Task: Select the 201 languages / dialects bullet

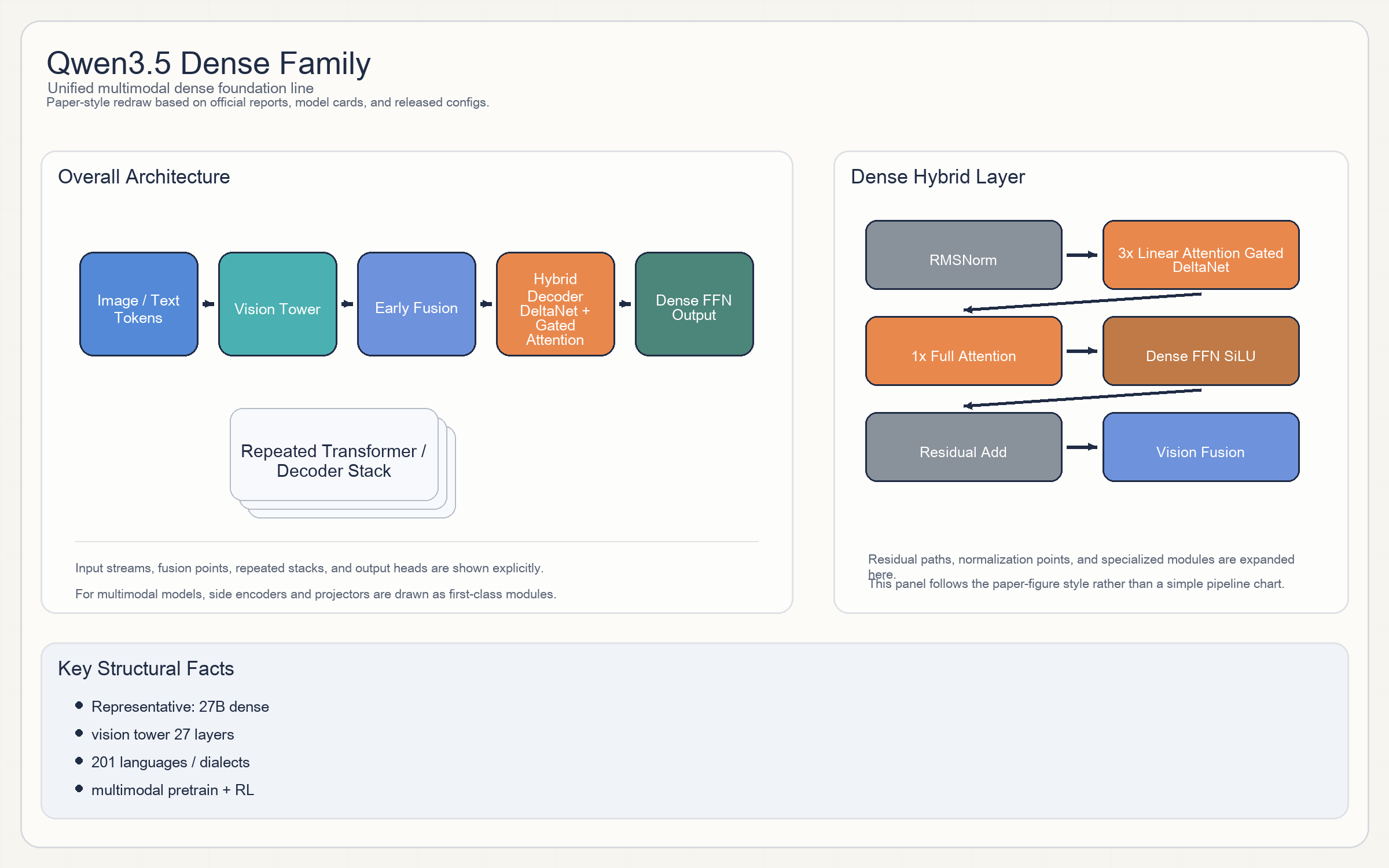Action: pyautogui.click(x=170, y=762)
